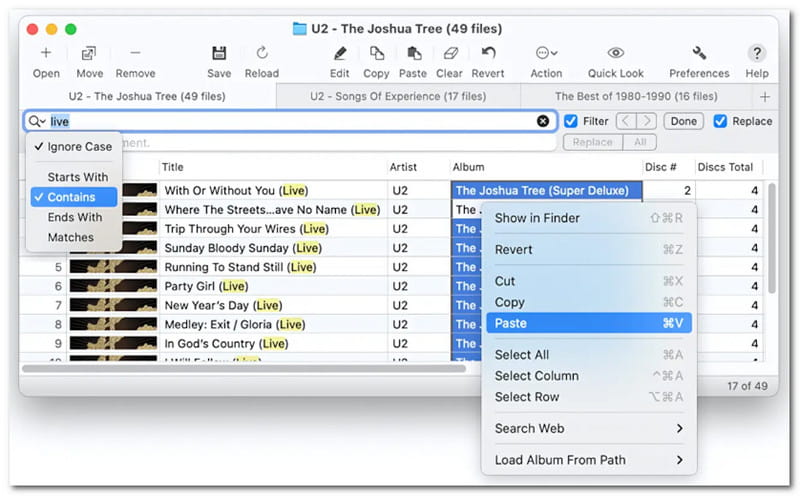This screenshot has width=800, height=496.
Task: Reload tags with the Reload icon
Action: (262, 53)
